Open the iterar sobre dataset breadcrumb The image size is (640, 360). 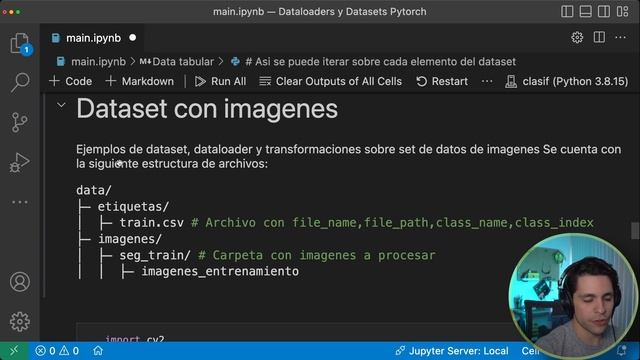point(373,62)
